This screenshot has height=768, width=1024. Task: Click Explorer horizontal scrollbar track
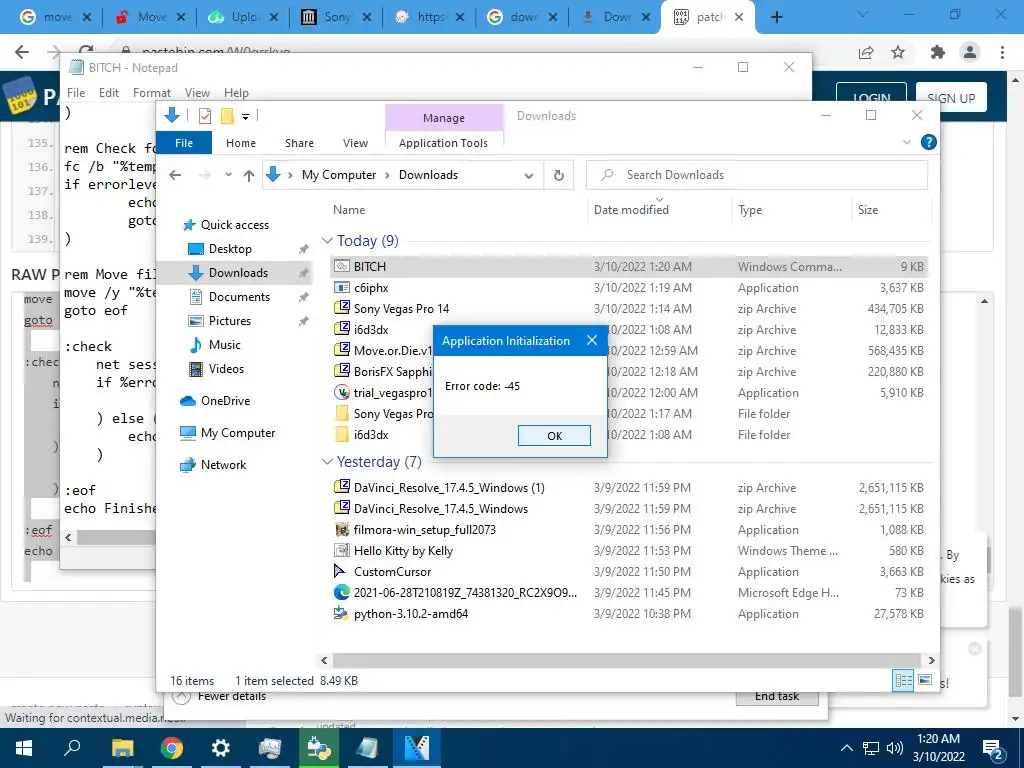[x=627, y=660]
